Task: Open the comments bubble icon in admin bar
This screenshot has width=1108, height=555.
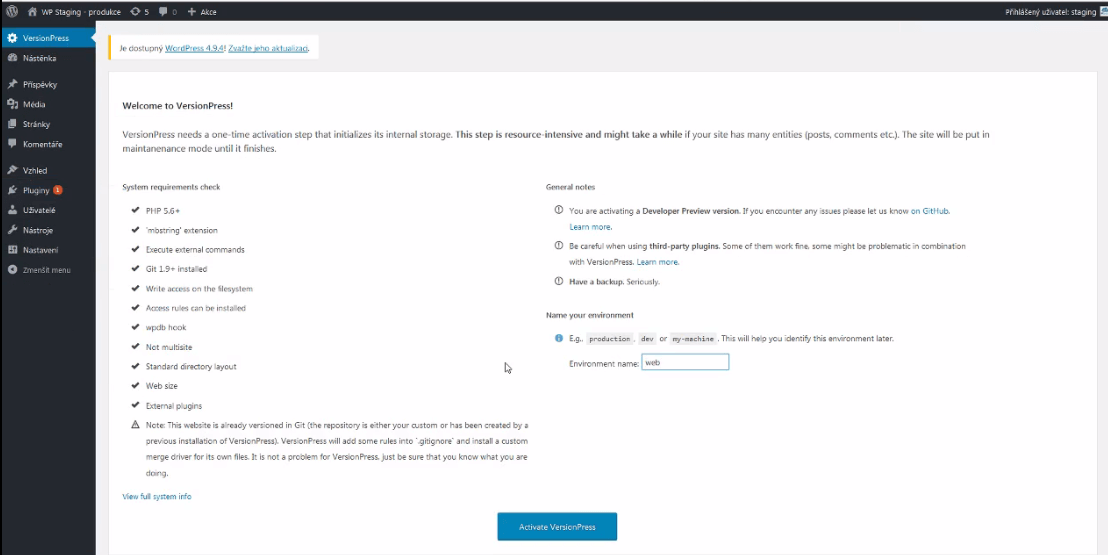Action: (163, 12)
